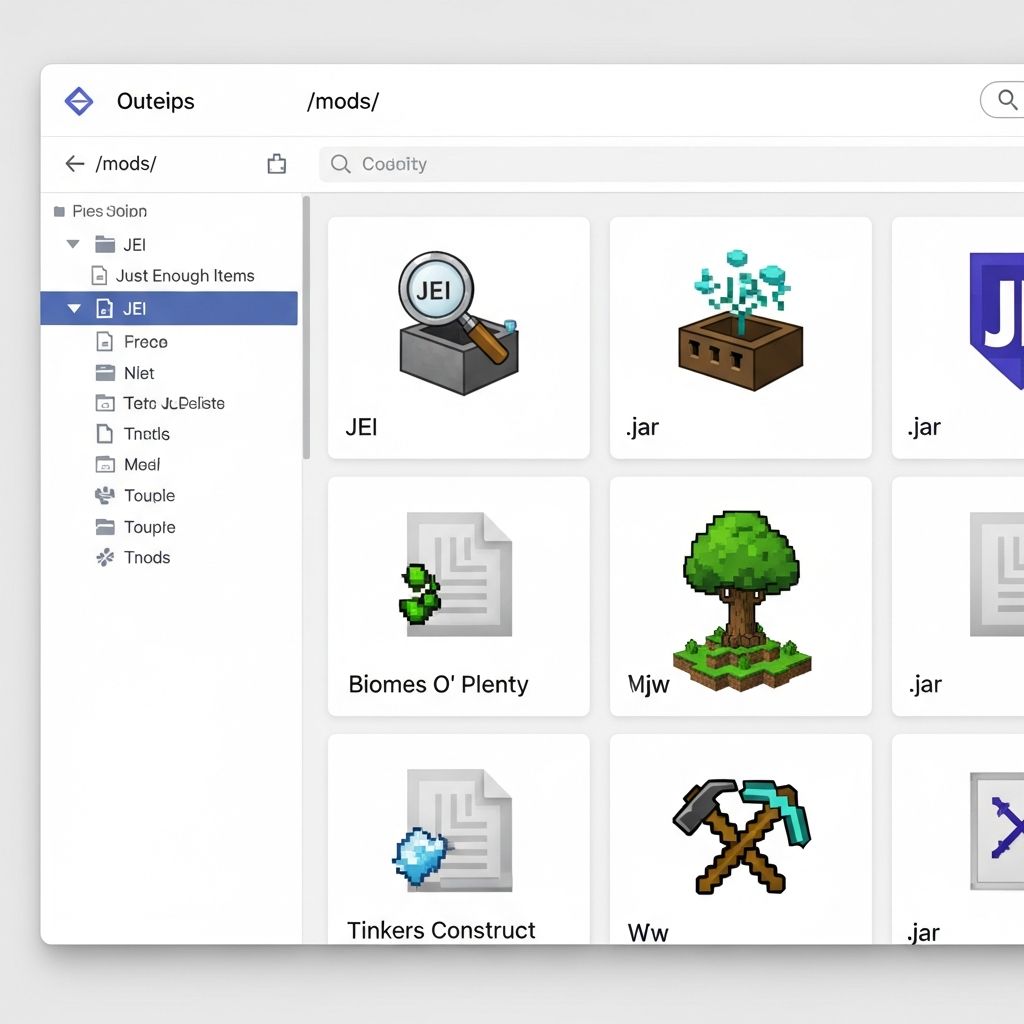Click the search button in the top-right corner
Image resolution: width=1024 pixels, height=1024 pixels.
[1004, 100]
